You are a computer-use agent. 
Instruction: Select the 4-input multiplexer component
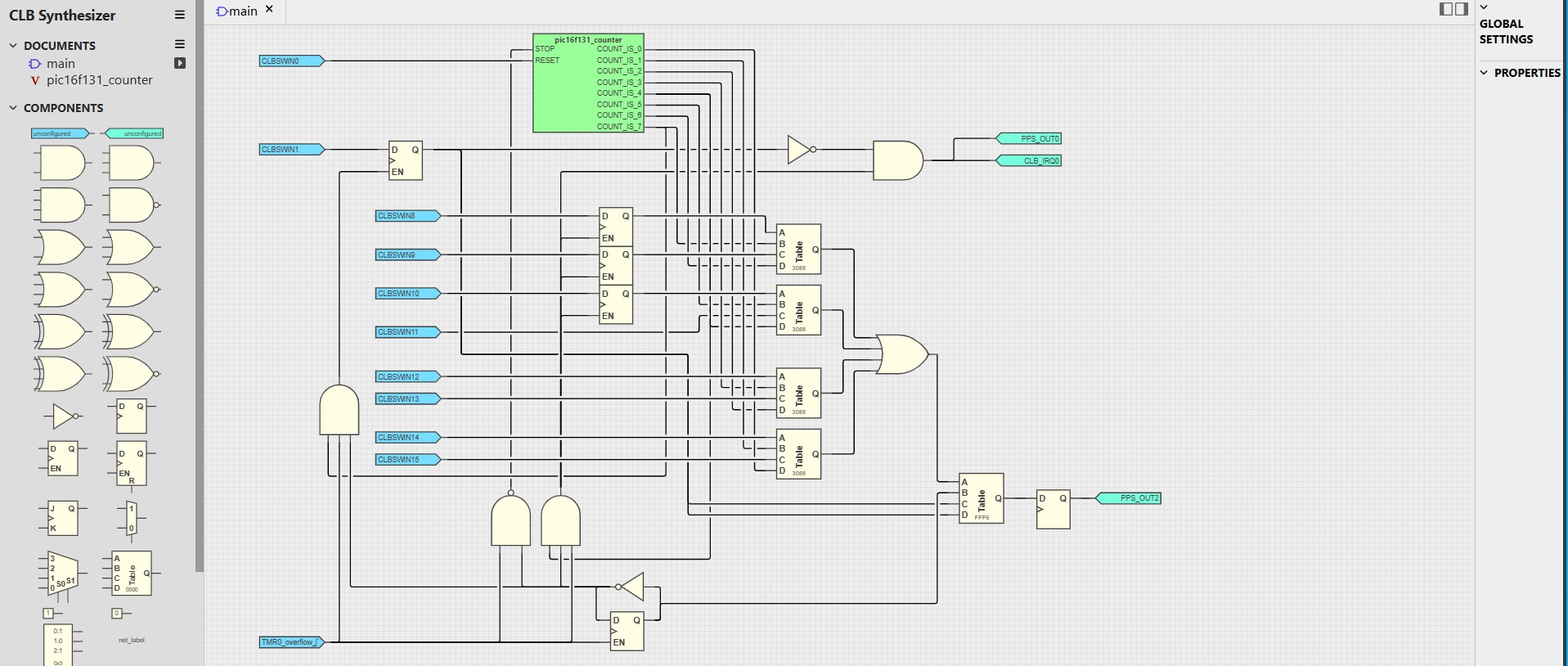(60, 574)
